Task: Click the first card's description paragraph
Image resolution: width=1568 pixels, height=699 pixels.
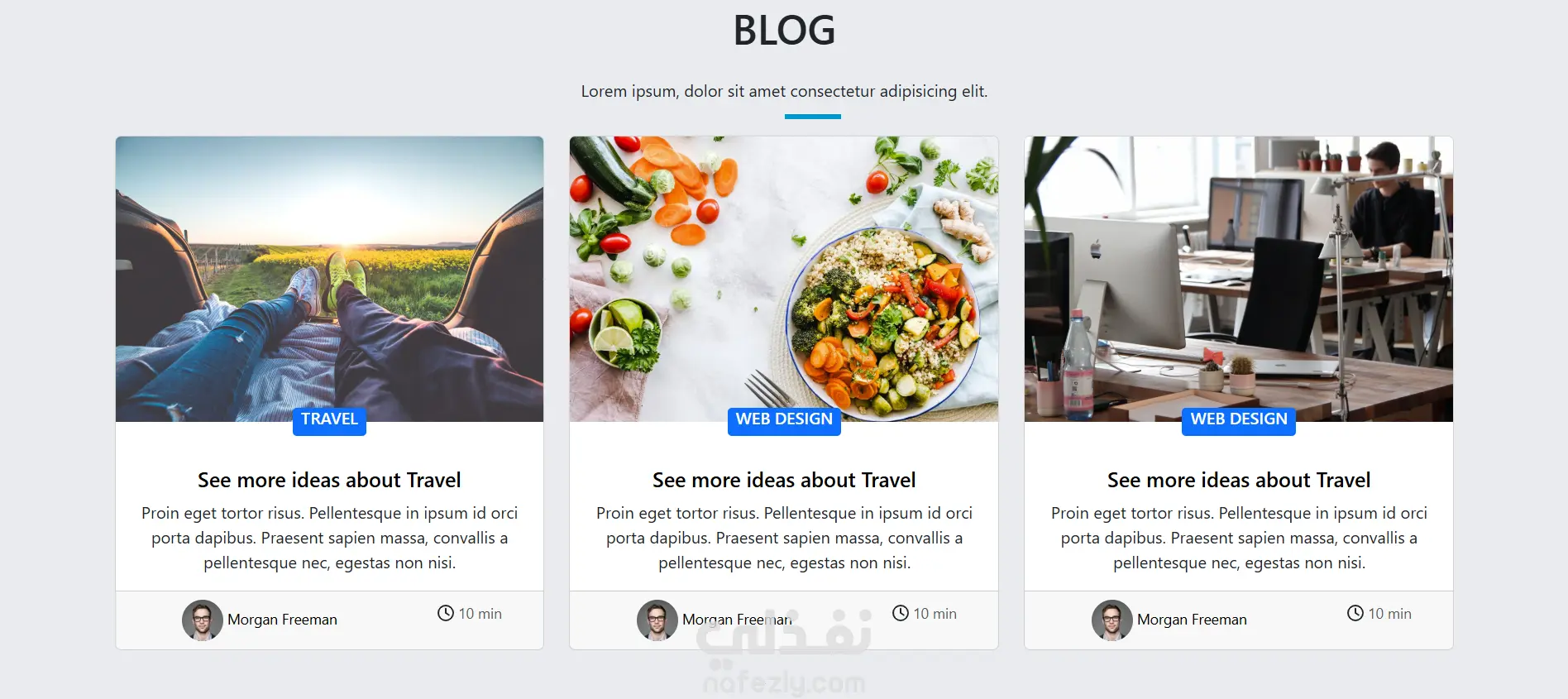Action: click(329, 538)
